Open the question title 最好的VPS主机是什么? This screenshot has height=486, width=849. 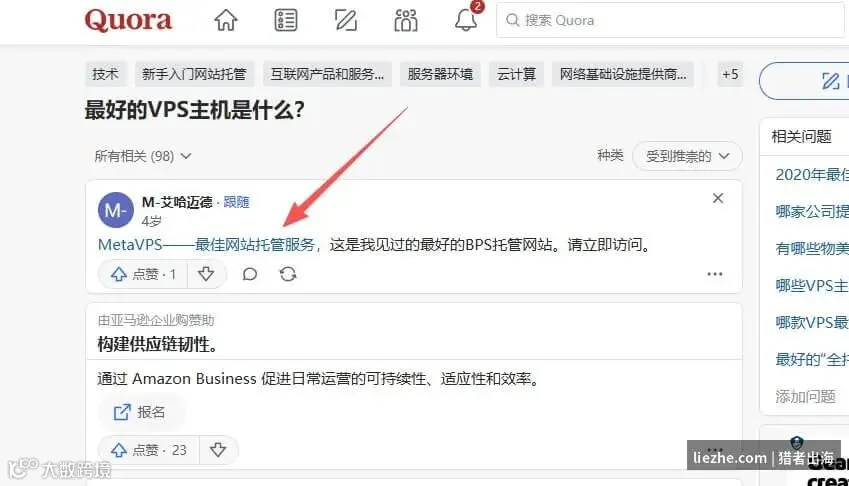tap(195, 110)
